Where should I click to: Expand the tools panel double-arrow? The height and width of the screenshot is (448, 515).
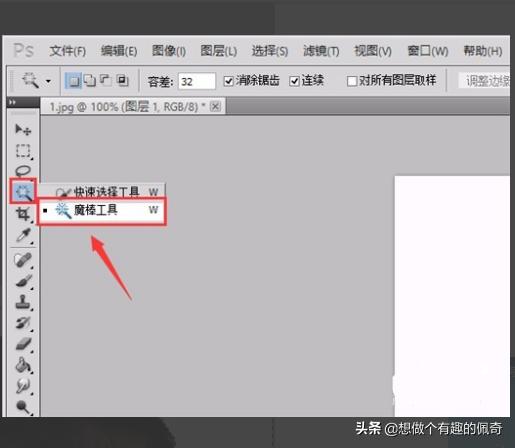tap(13, 102)
